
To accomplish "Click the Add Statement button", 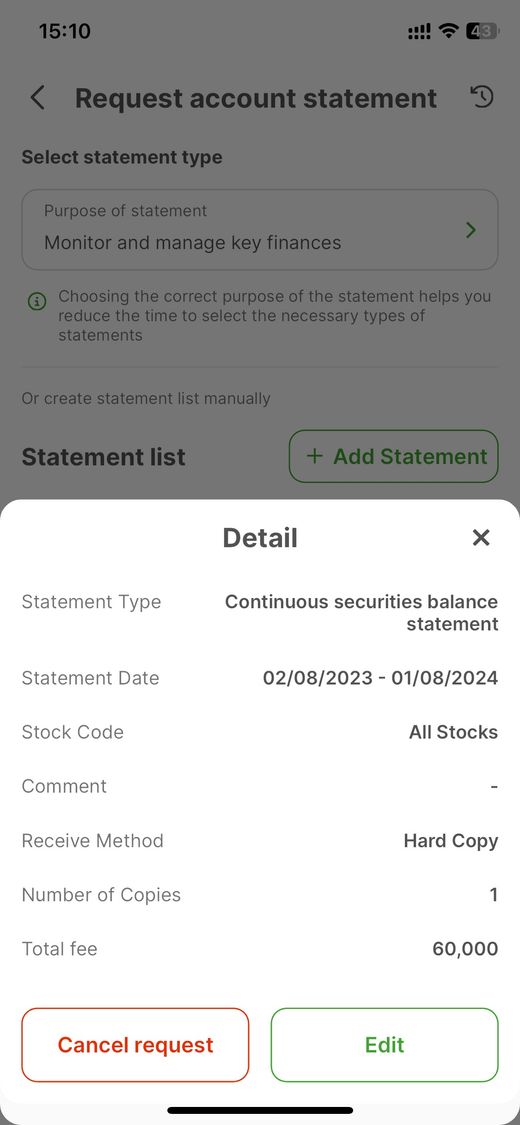I will pyautogui.click(x=393, y=456).
